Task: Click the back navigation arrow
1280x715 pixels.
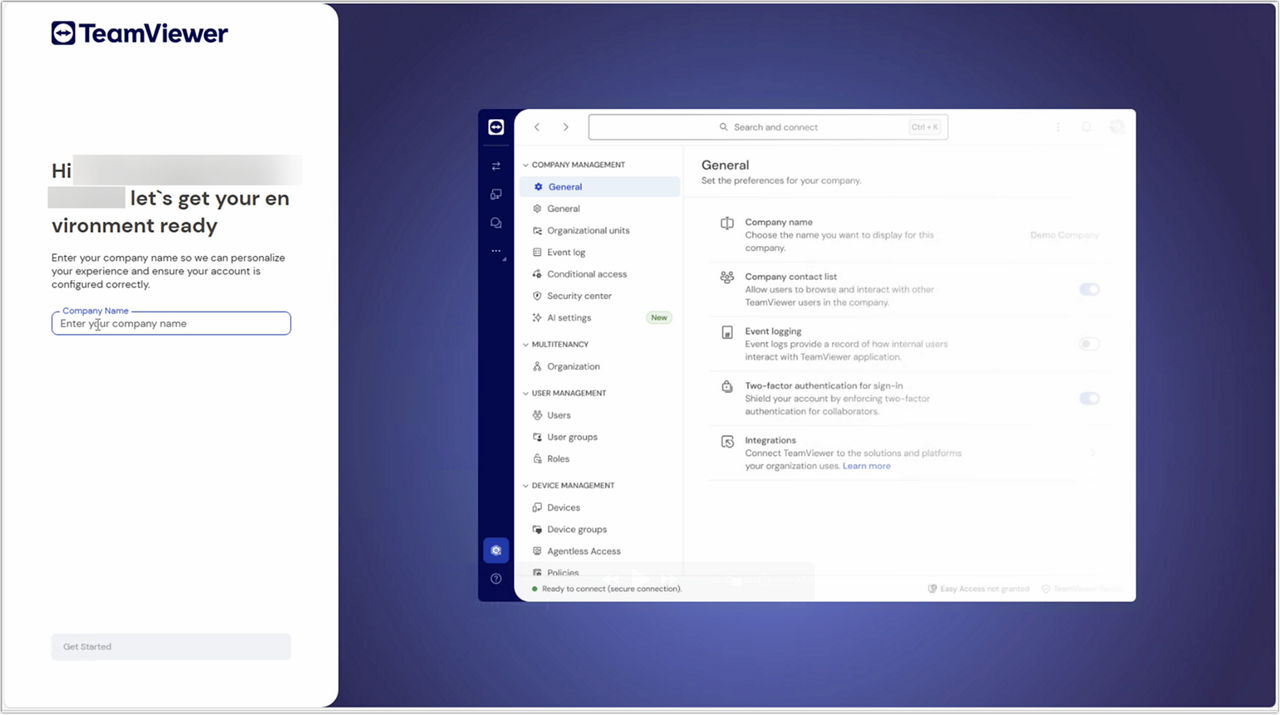Action: 537,127
